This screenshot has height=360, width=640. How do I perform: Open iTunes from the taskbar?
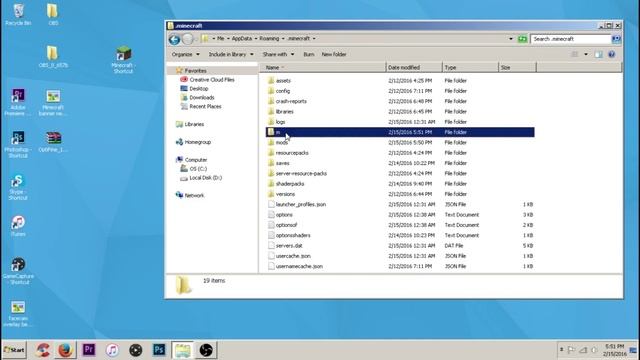pyautogui.click(x=112, y=350)
